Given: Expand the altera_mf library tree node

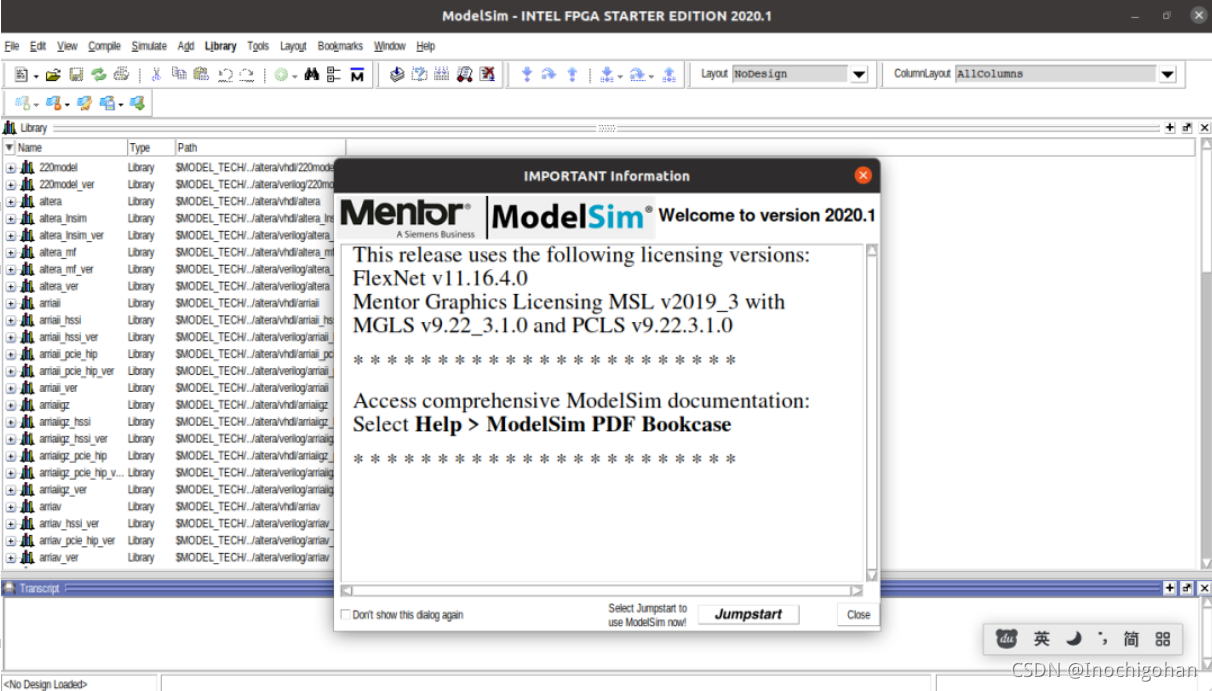Looking at the screenshot, I should (11, 253).
